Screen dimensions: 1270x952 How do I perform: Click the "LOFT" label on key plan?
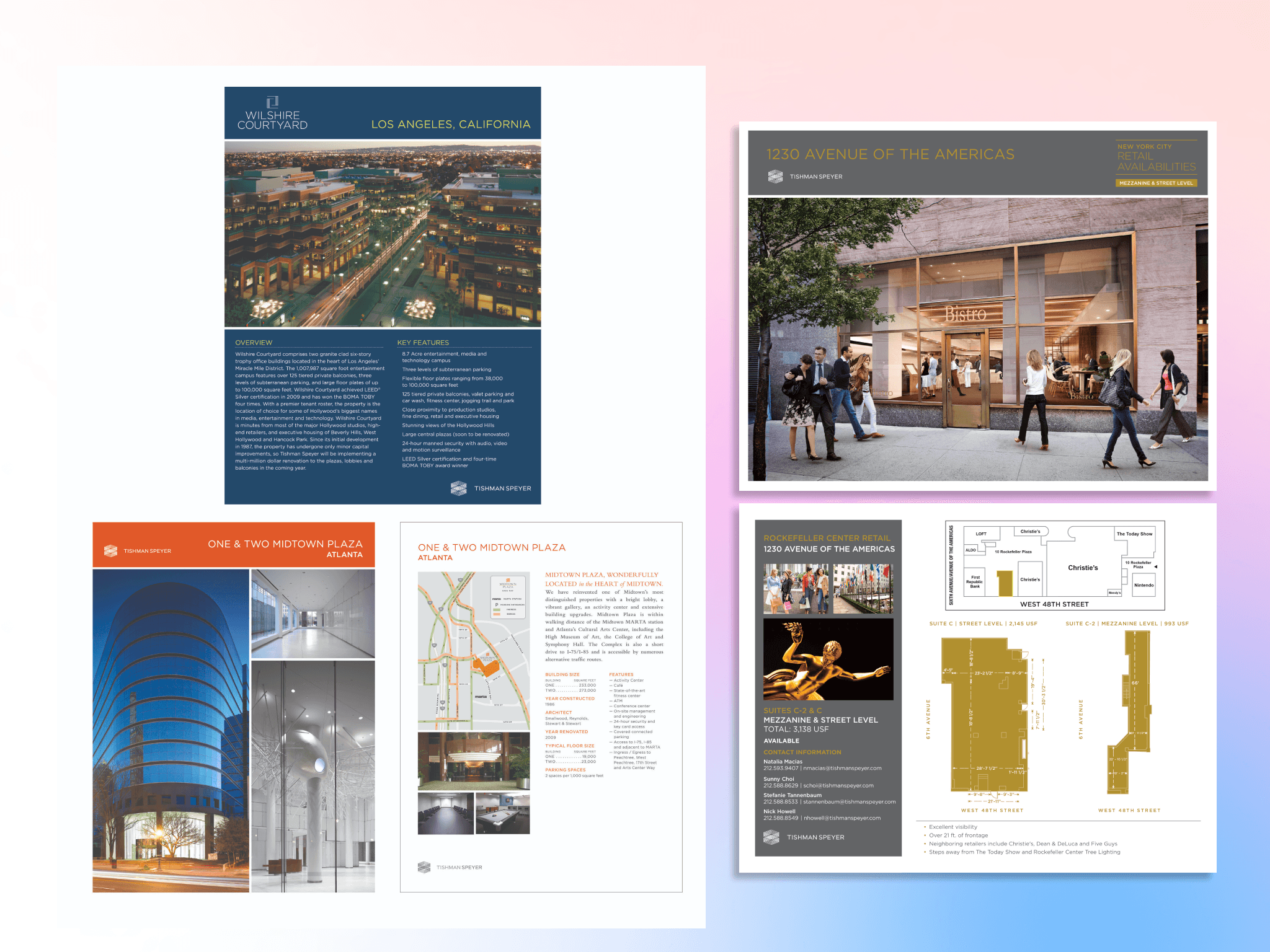point(981,534)
